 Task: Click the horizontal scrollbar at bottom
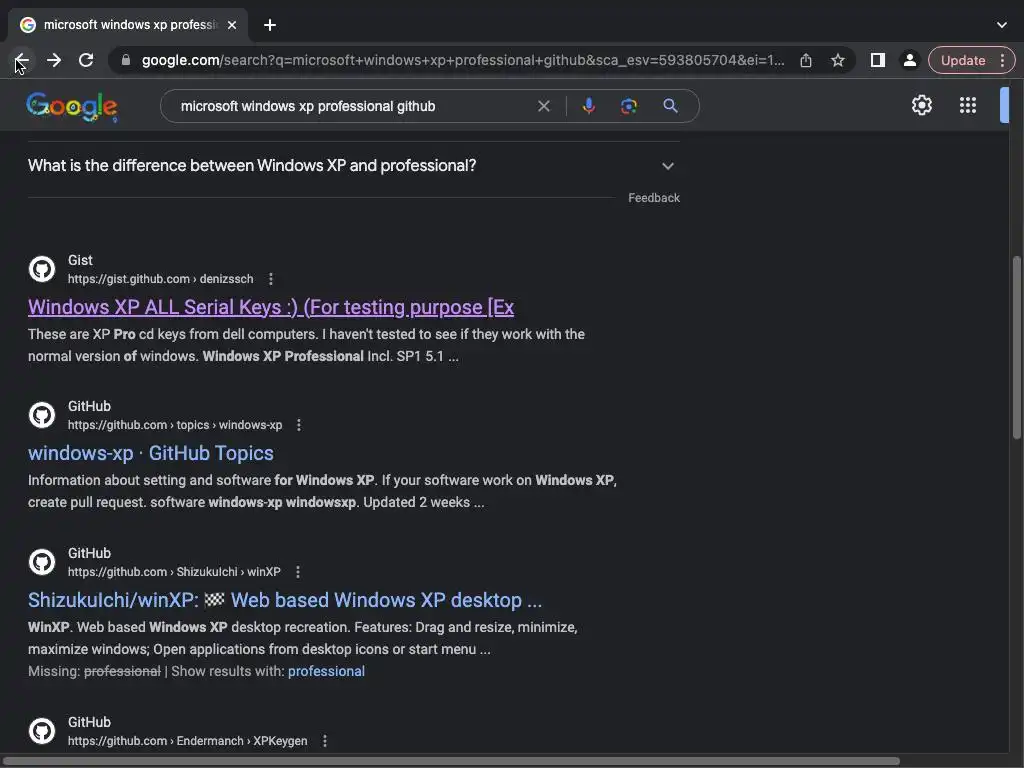451,761
